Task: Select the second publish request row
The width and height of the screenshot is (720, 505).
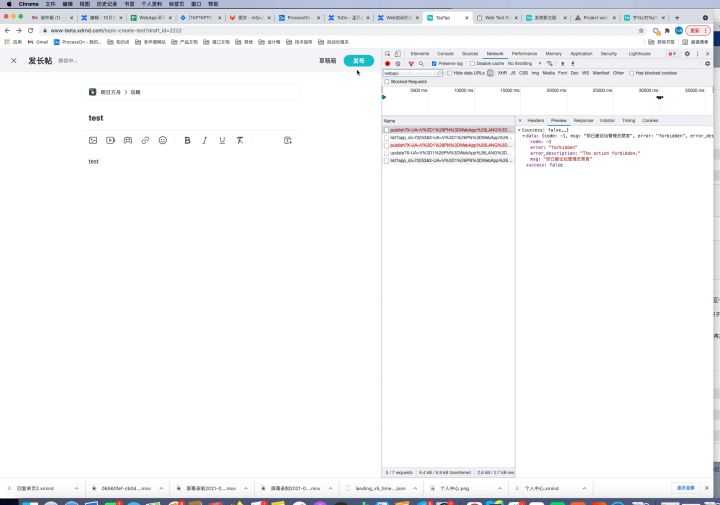Action: pos(448,145)
